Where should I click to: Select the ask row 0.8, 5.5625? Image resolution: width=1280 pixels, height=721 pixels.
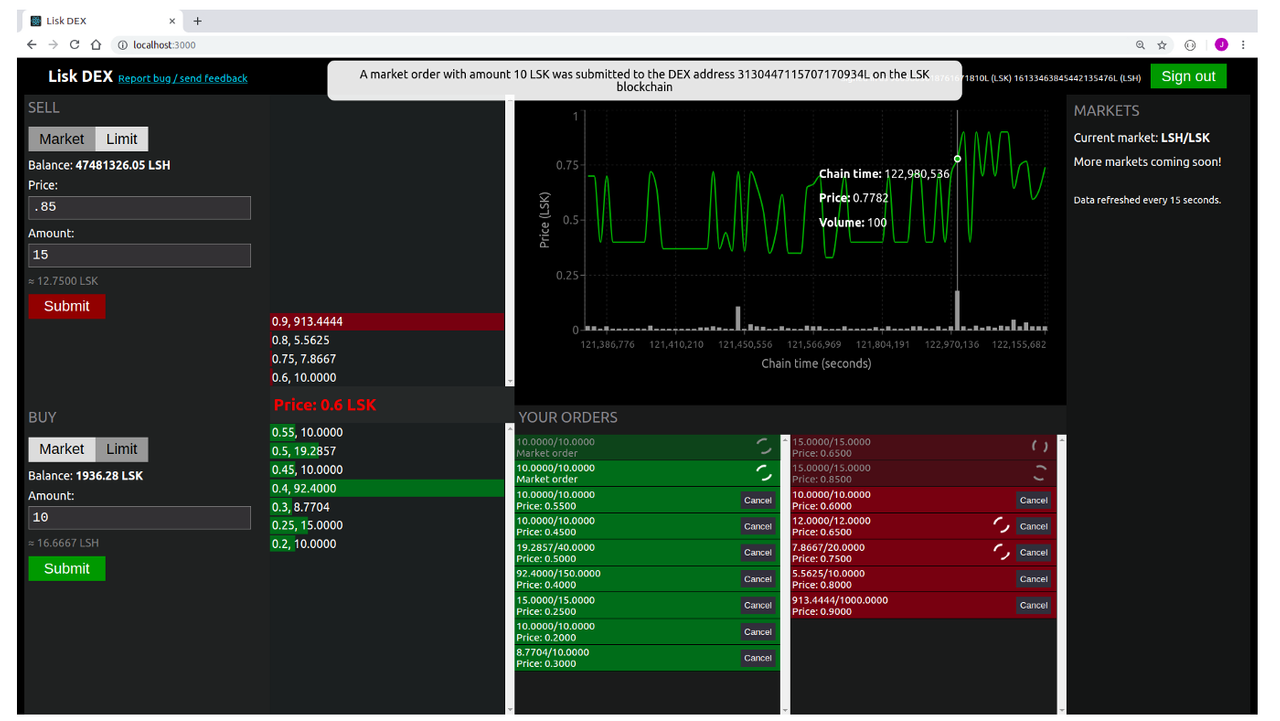click(387, 340)
